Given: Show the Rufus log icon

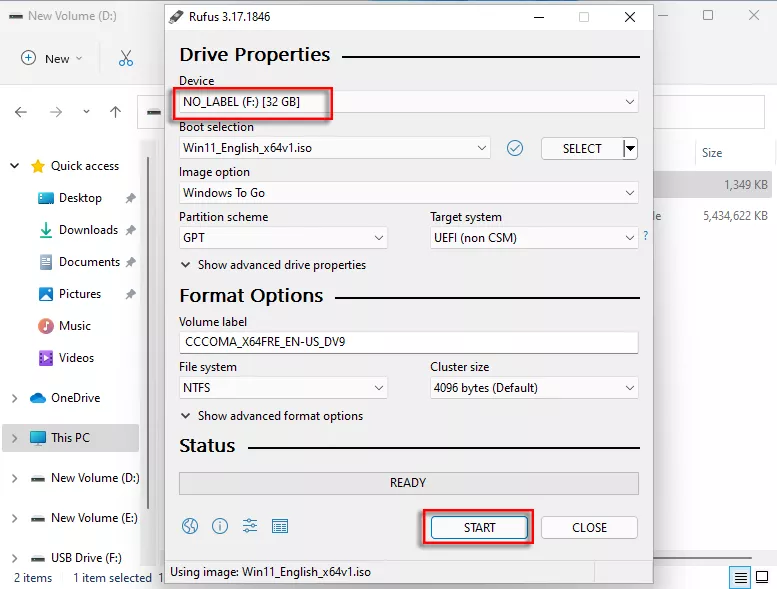Looking at the screenshot, I should point(280,526).
